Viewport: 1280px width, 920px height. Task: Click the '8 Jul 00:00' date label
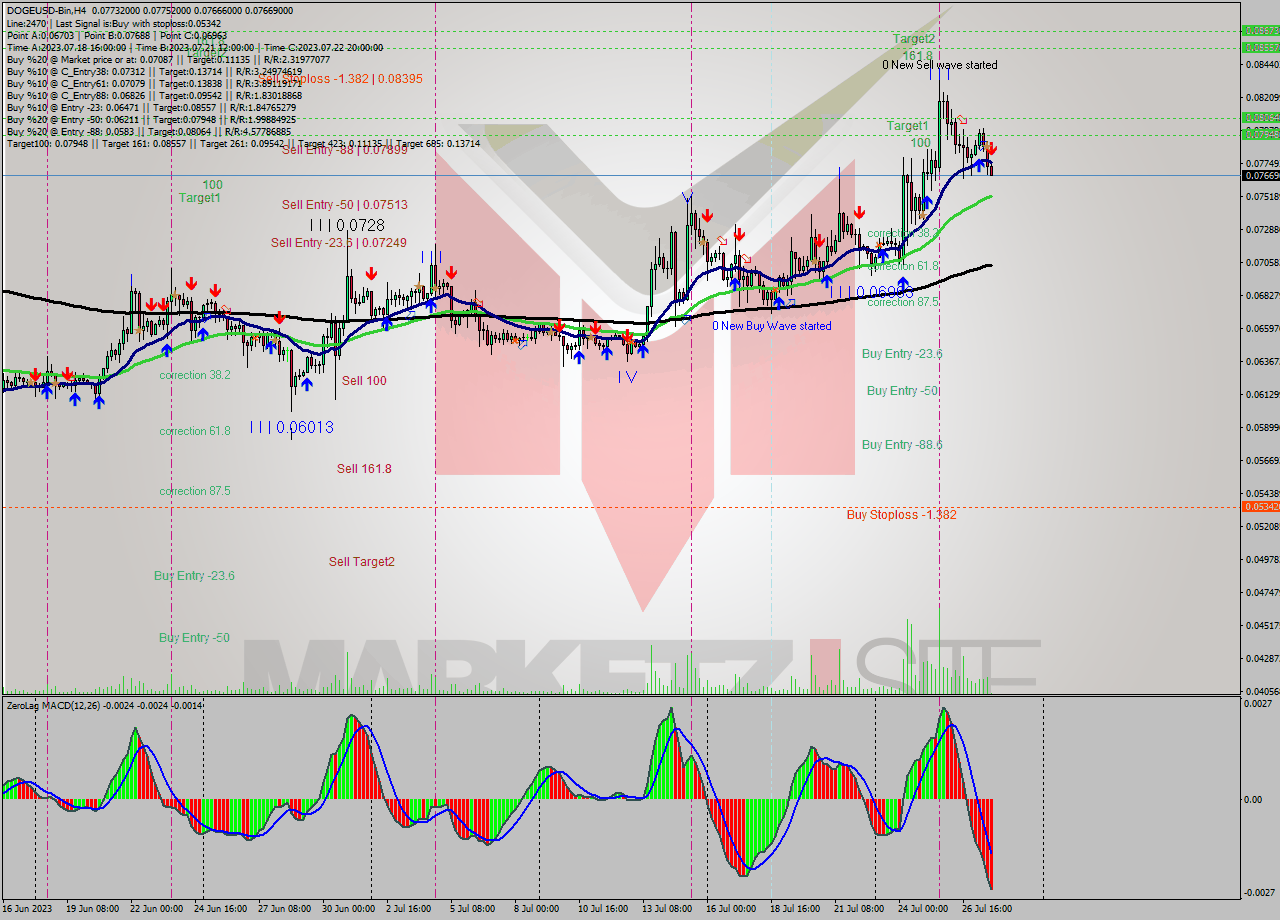click(538, 909)
